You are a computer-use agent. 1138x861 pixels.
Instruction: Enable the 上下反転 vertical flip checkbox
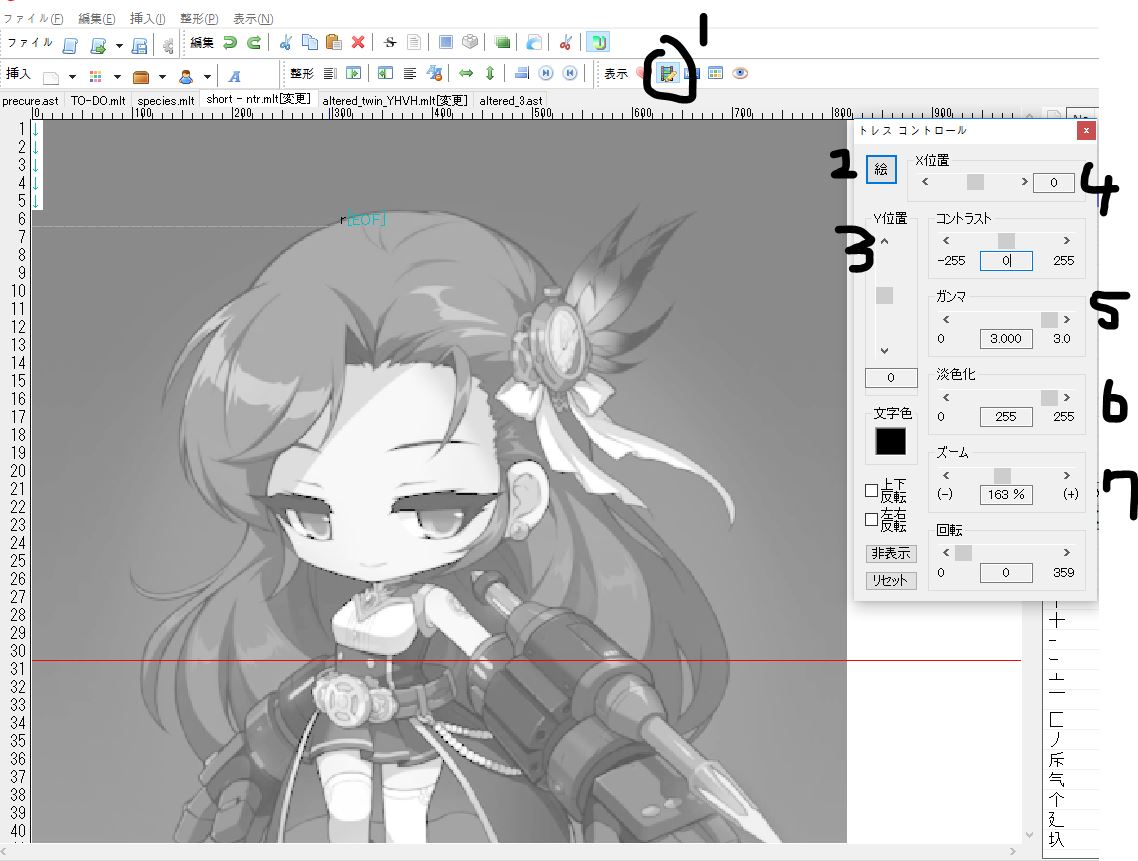pos(872,491)
